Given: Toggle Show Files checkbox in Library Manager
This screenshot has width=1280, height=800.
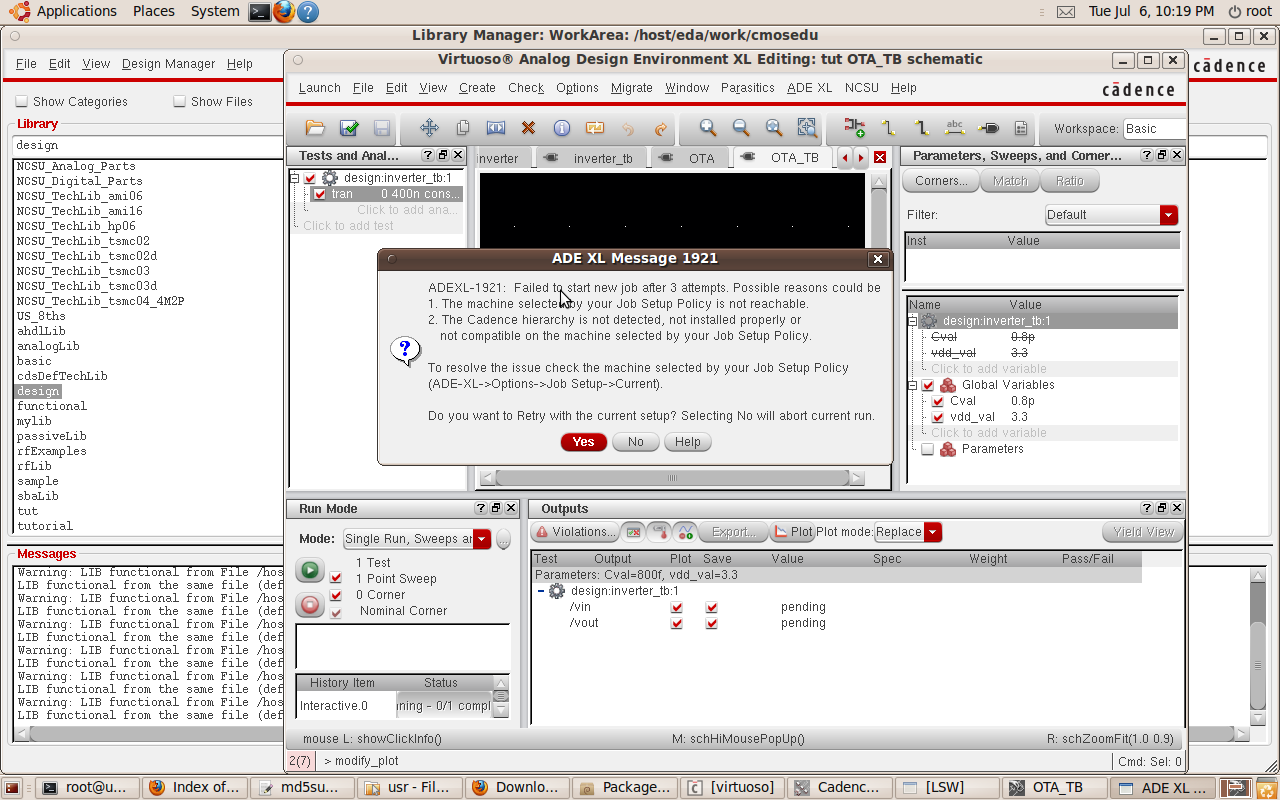Looking at the screenshot, I should 180,101.
